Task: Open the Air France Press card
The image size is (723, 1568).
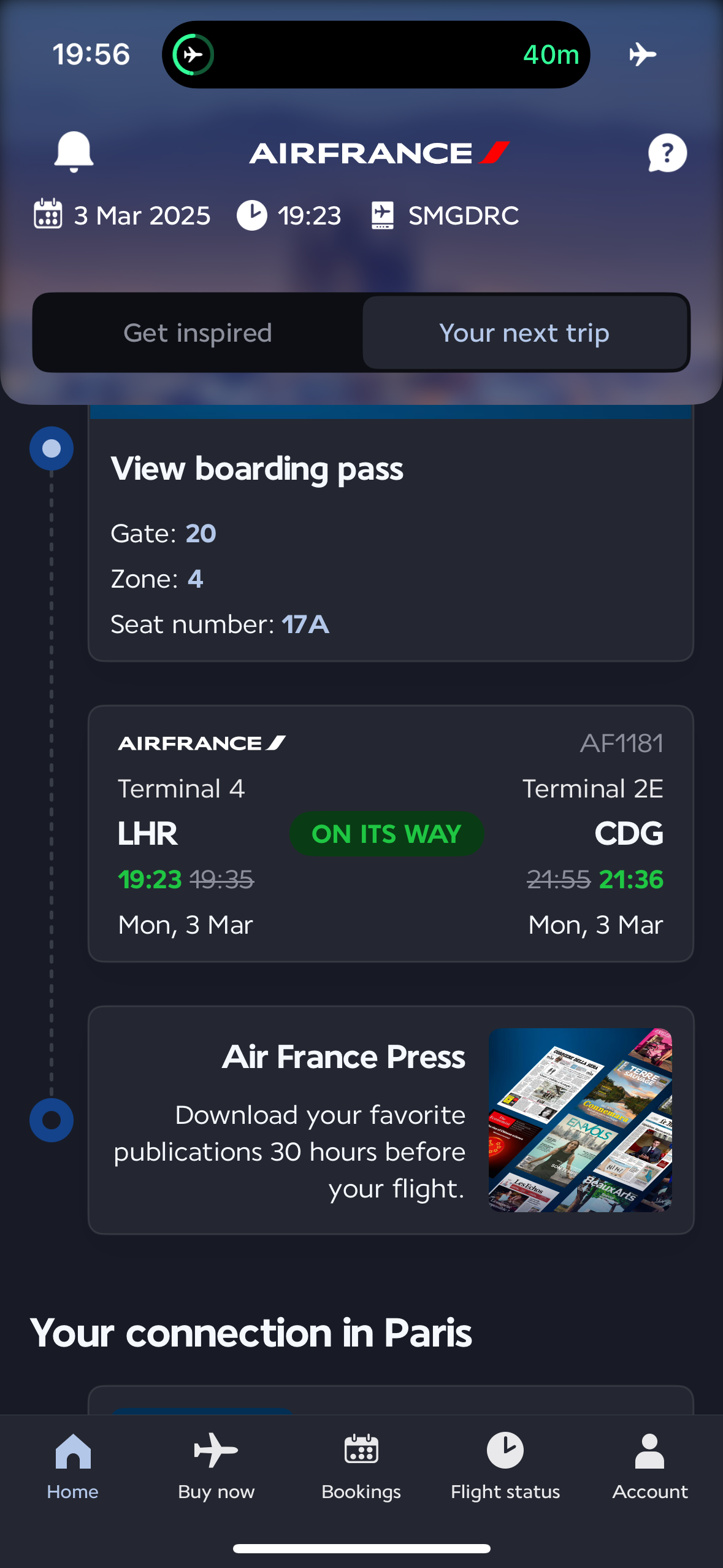Action: 391,1120
